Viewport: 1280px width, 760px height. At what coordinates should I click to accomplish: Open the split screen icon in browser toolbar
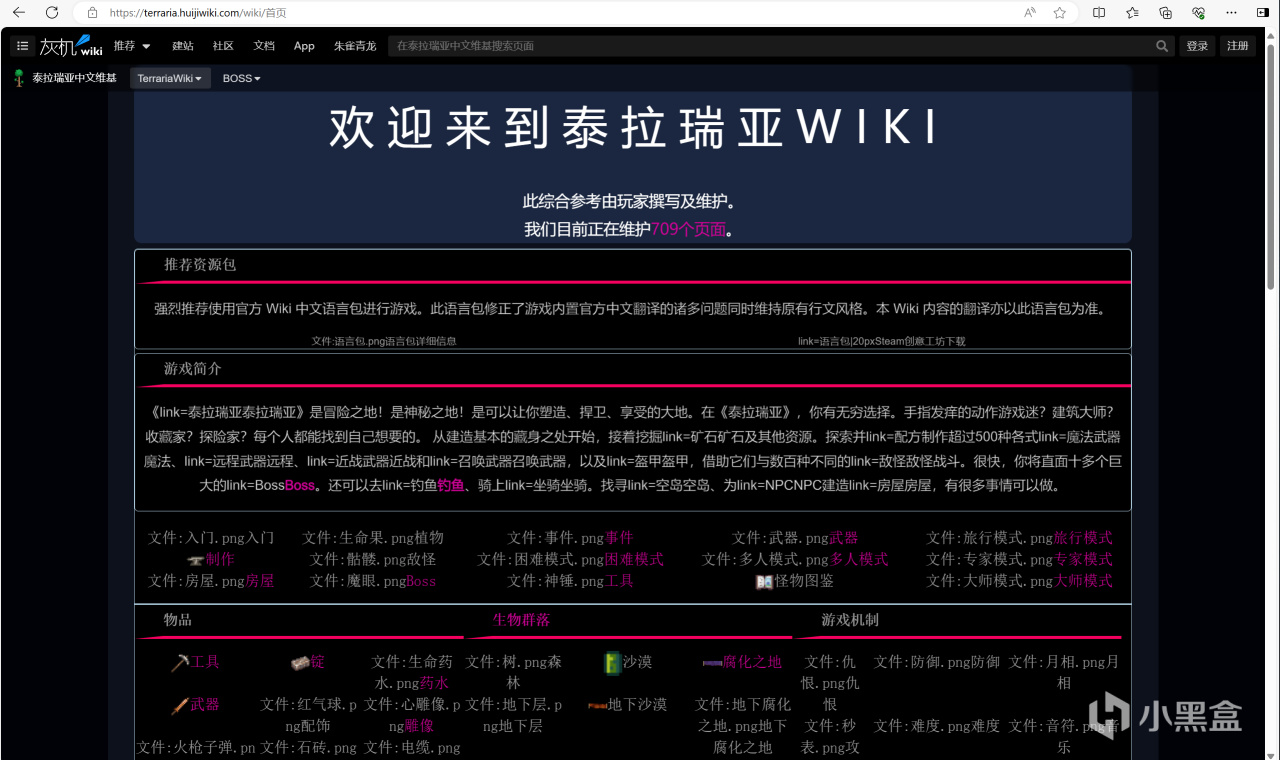[1099, 13]
